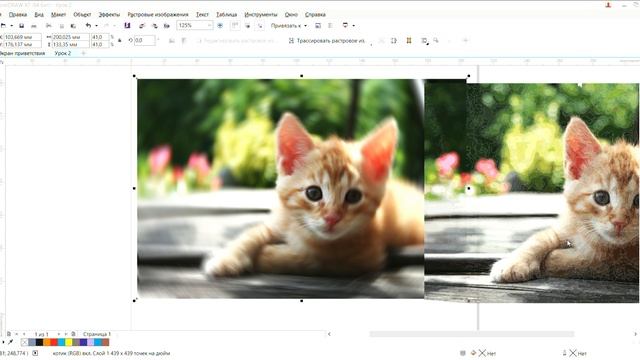Click the mirror vertically icon
This screenshot has width=640, height=360.
(x=184, y=40)
